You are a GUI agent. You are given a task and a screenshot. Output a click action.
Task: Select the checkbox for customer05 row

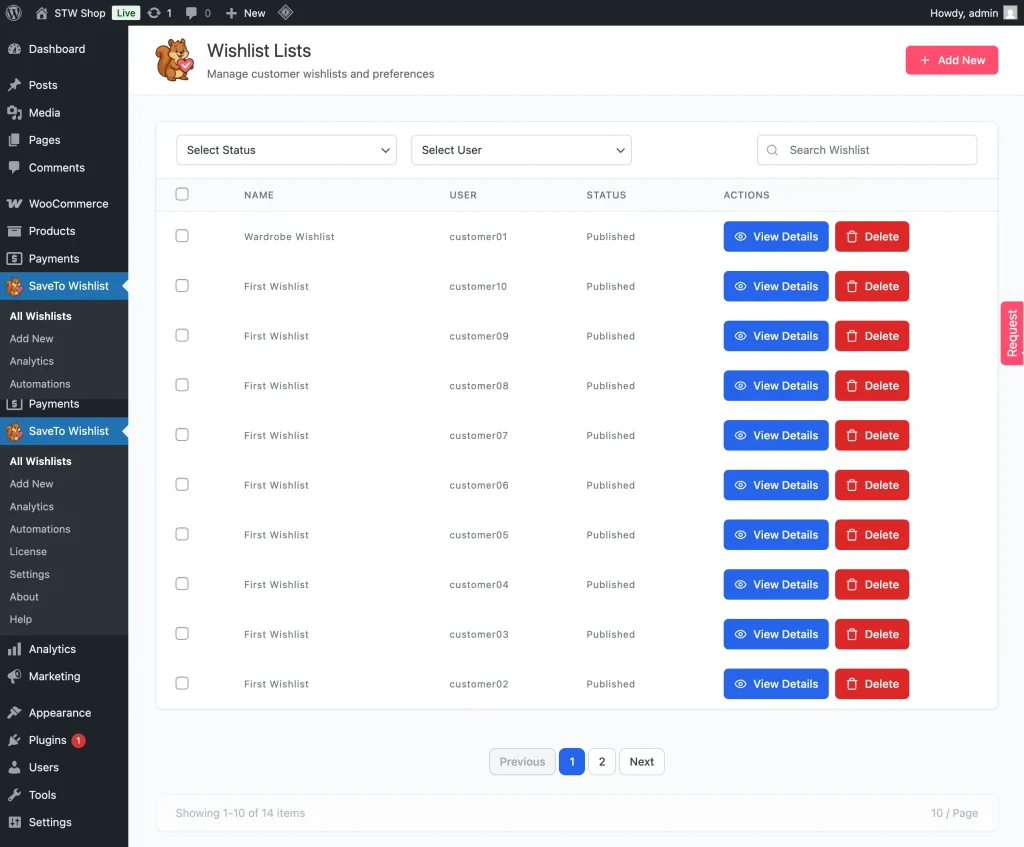pos(182,534)
